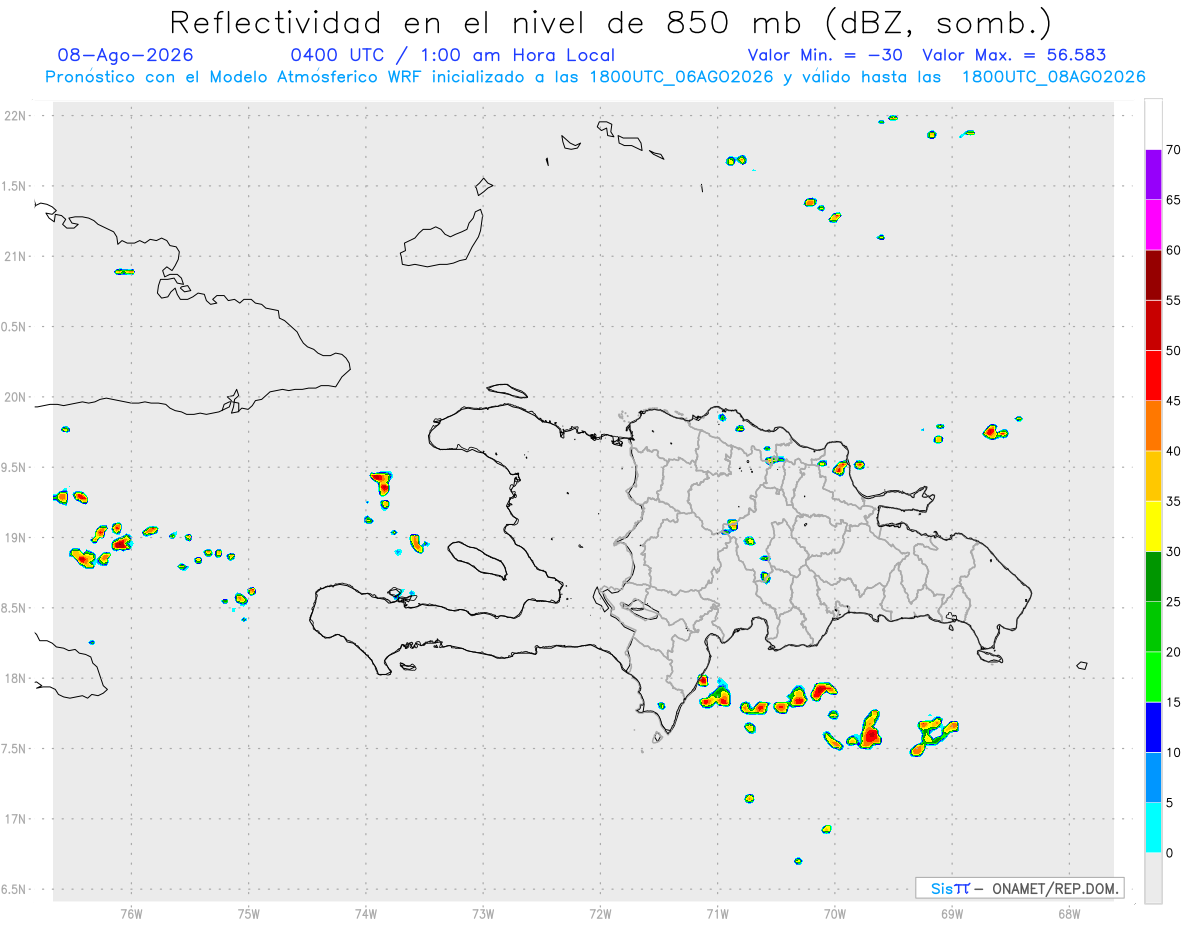Screen dimensions: 1200x927
Task: Click the '75W' longitude label
Action: pos(249,913)
